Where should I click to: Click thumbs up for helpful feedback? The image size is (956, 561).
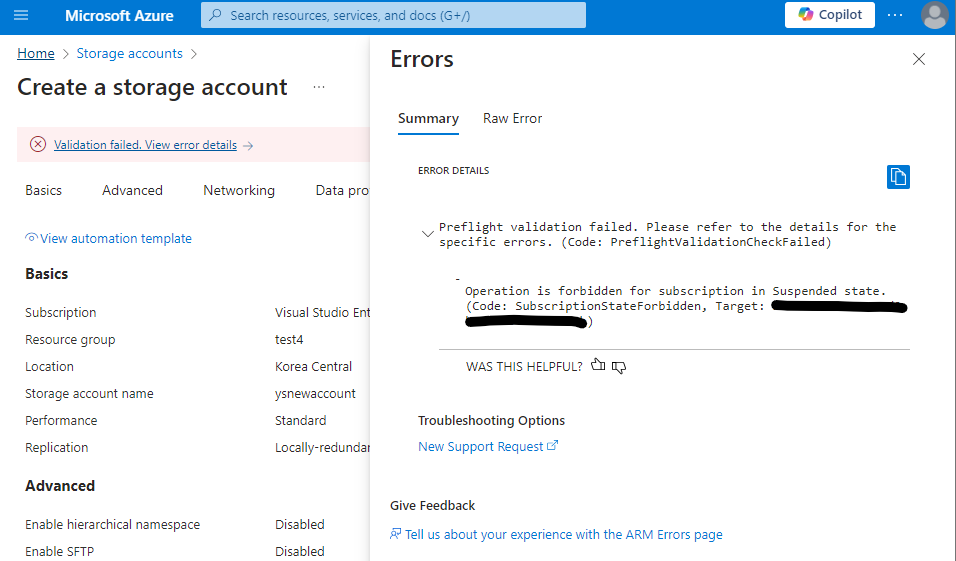598,365
